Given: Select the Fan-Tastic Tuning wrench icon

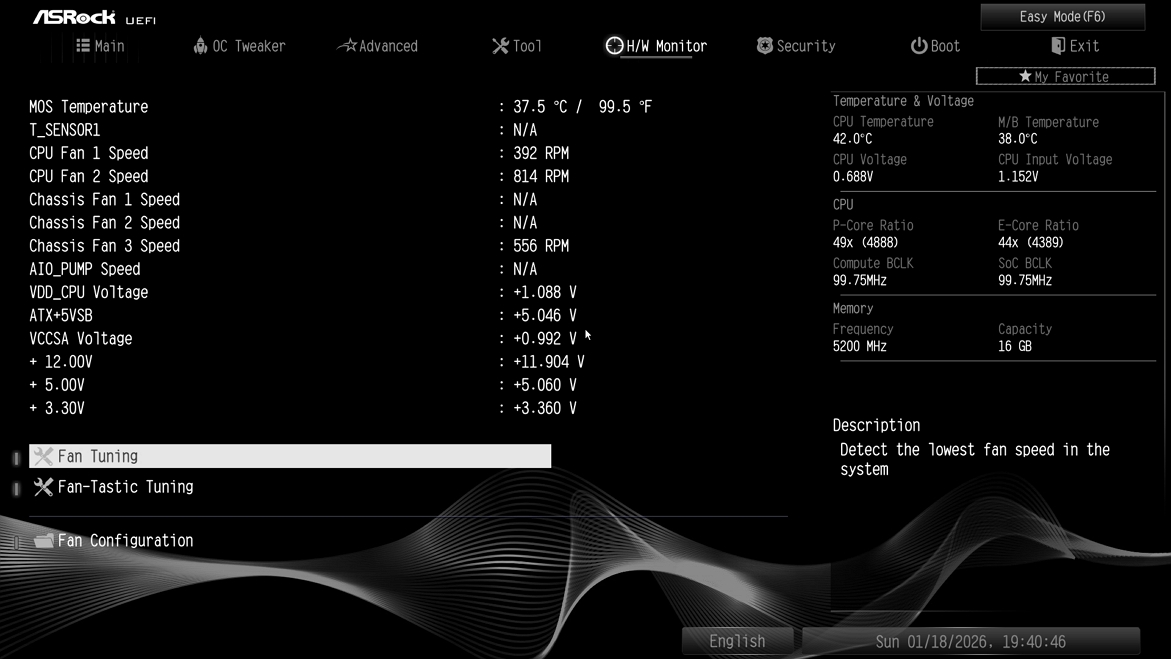Looking at the screenshot, I should (x=42, y=487).
